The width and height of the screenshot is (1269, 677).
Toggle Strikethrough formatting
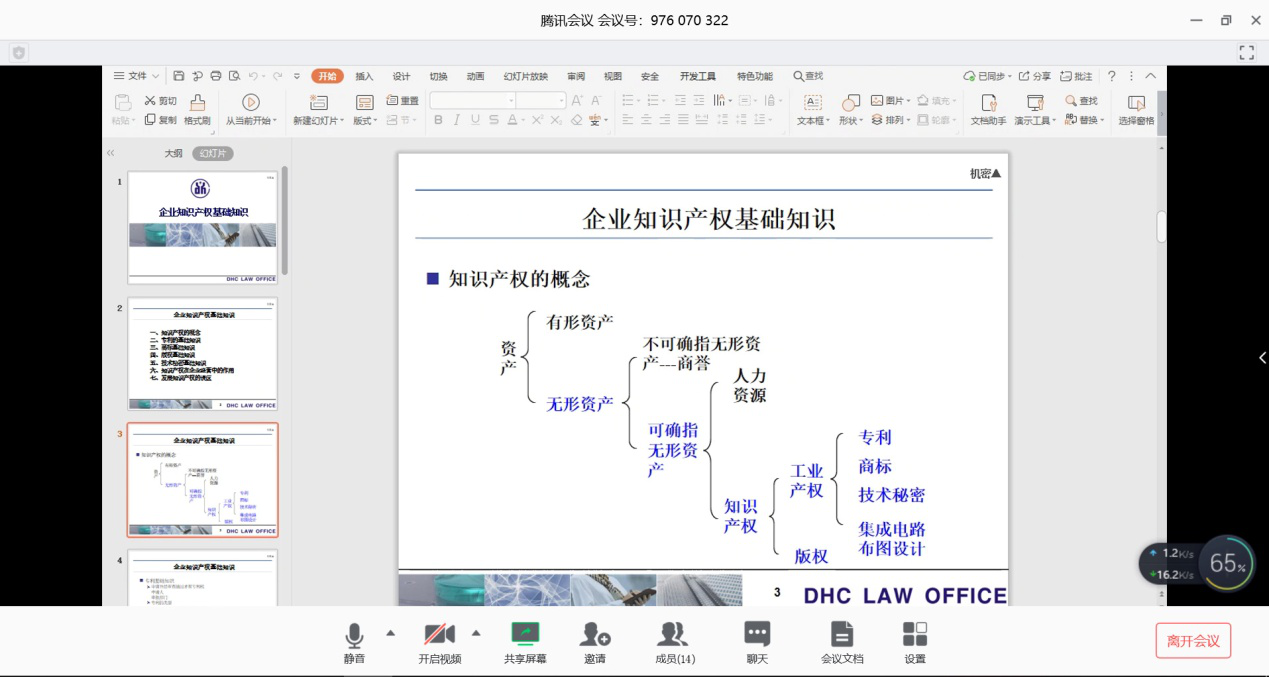coord(494,120)
